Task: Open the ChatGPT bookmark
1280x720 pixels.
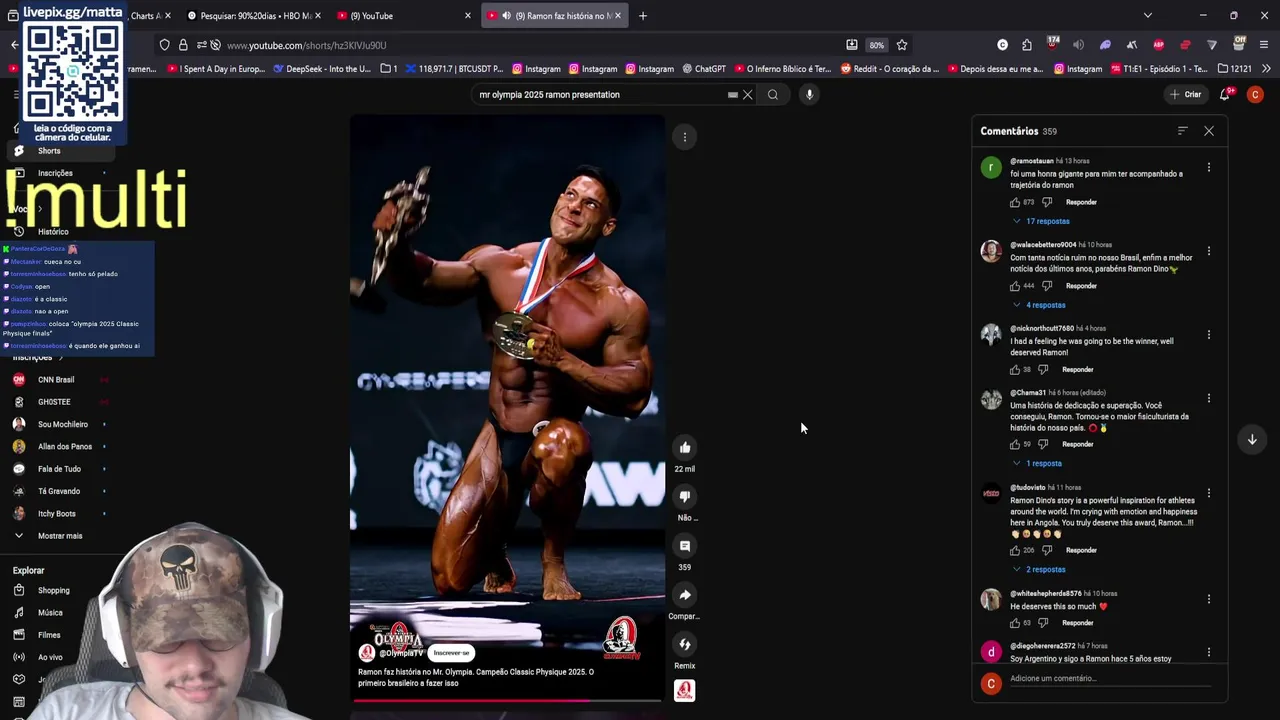Action: click(x=704, y=69)
